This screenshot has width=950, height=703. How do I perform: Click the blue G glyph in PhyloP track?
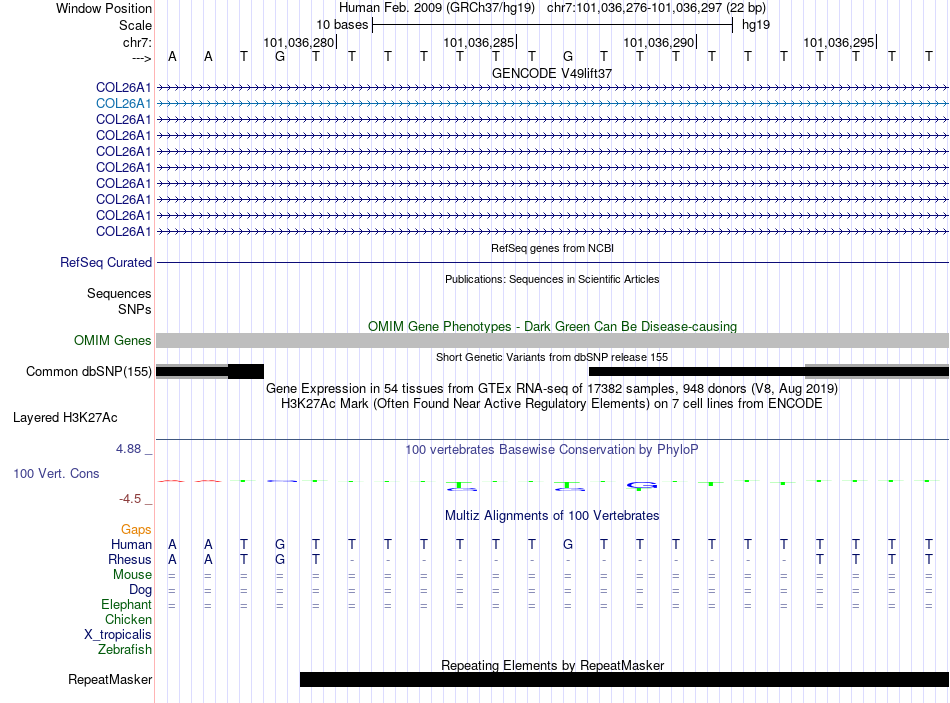click(642, 485)
